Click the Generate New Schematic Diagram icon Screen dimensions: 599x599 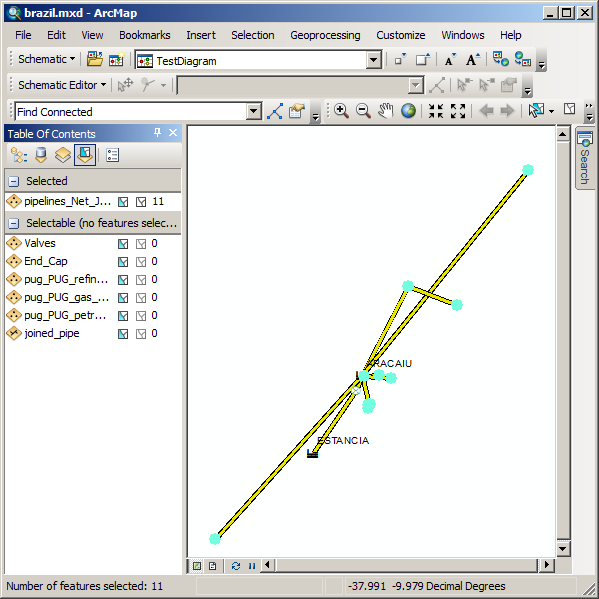point(117,60)
